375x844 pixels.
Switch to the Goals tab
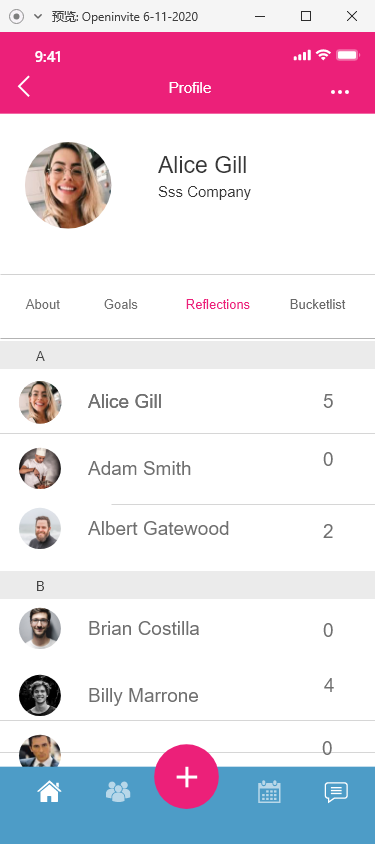pyautogui.click(x=121, y=305)
